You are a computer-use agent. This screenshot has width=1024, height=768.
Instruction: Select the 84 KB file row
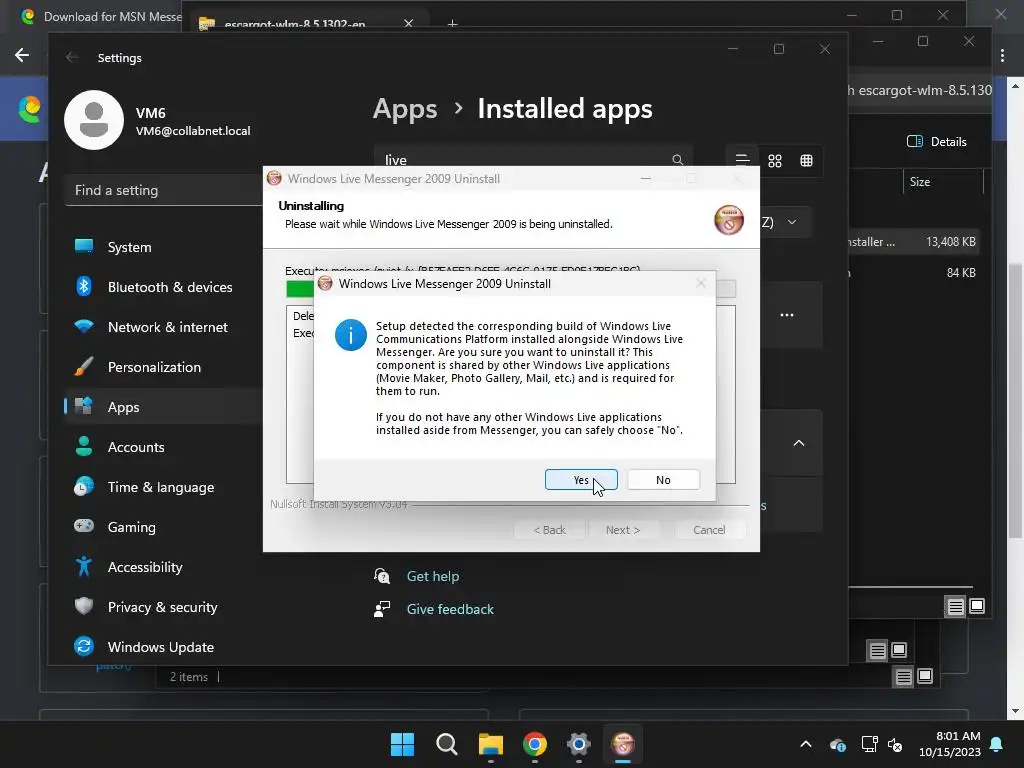click(913, 272)
